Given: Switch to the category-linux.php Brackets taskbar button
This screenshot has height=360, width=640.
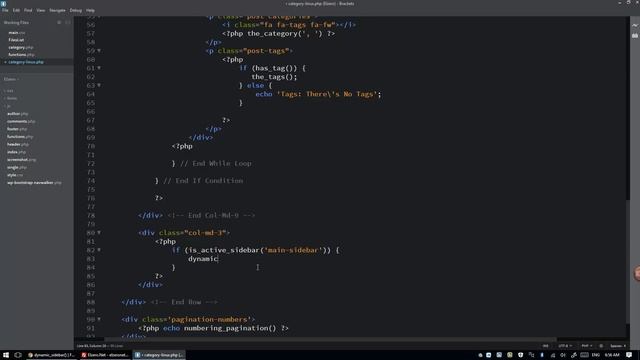Looking at the screenshot, I should pyautogui.click(x=159, y=355).
